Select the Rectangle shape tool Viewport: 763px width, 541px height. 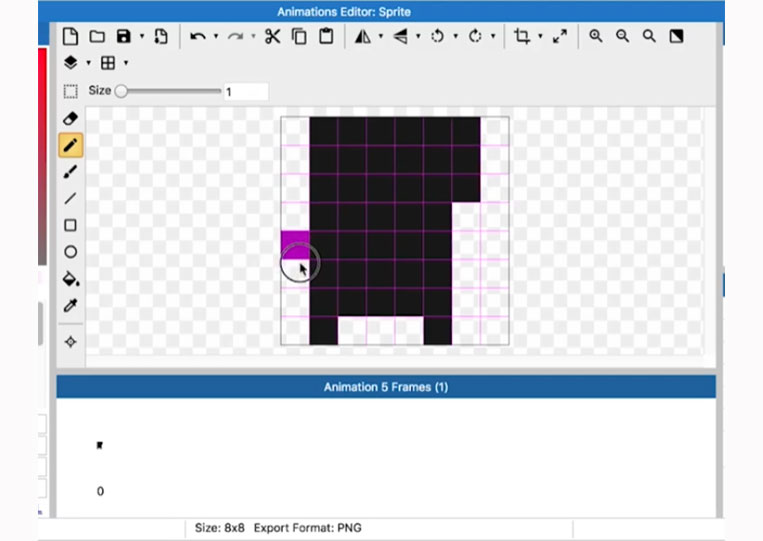point(71,225)
